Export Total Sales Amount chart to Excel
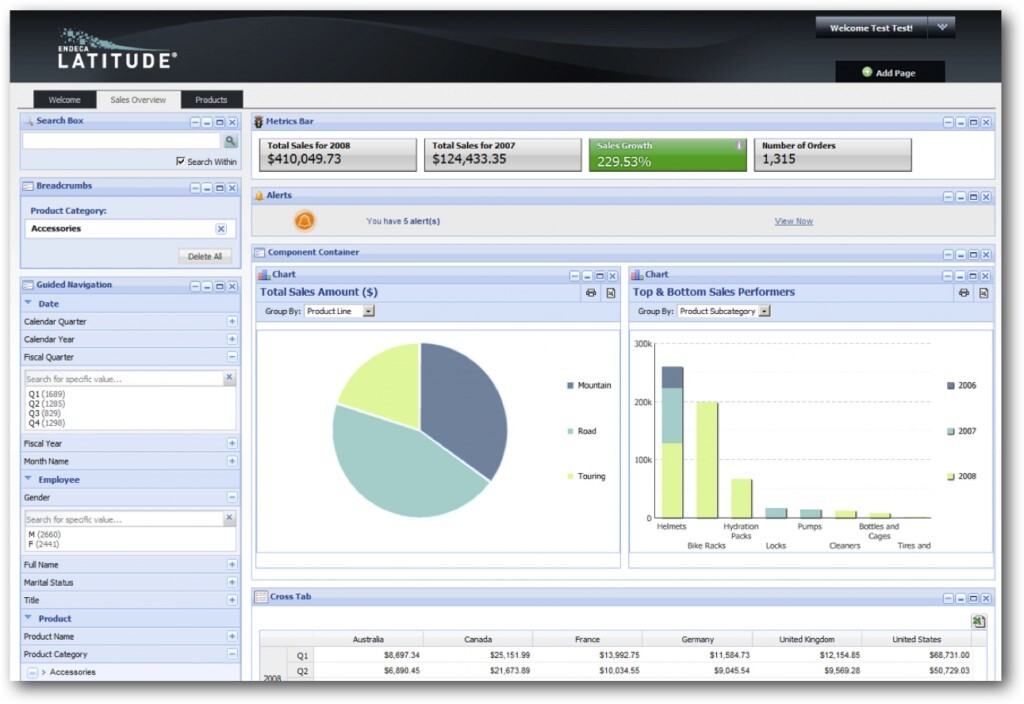The width and height of the screenshot is (1024, 704). click(610, 293)
